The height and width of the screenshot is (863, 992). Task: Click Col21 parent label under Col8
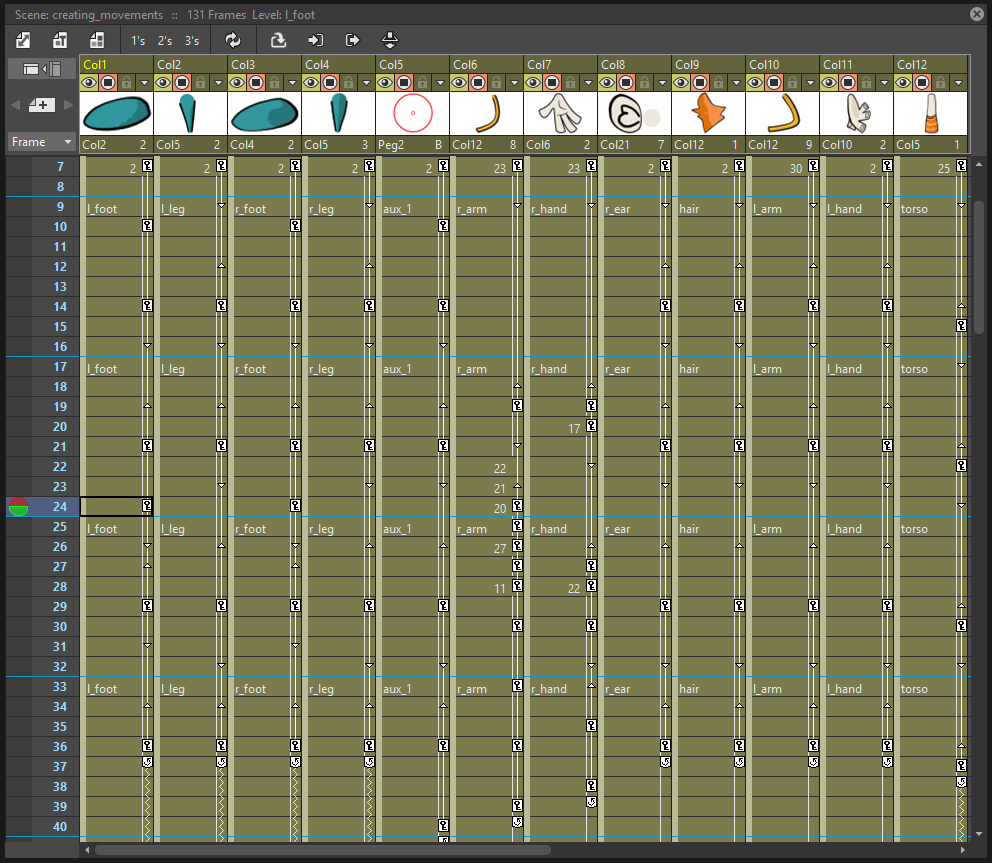(615, 145)
